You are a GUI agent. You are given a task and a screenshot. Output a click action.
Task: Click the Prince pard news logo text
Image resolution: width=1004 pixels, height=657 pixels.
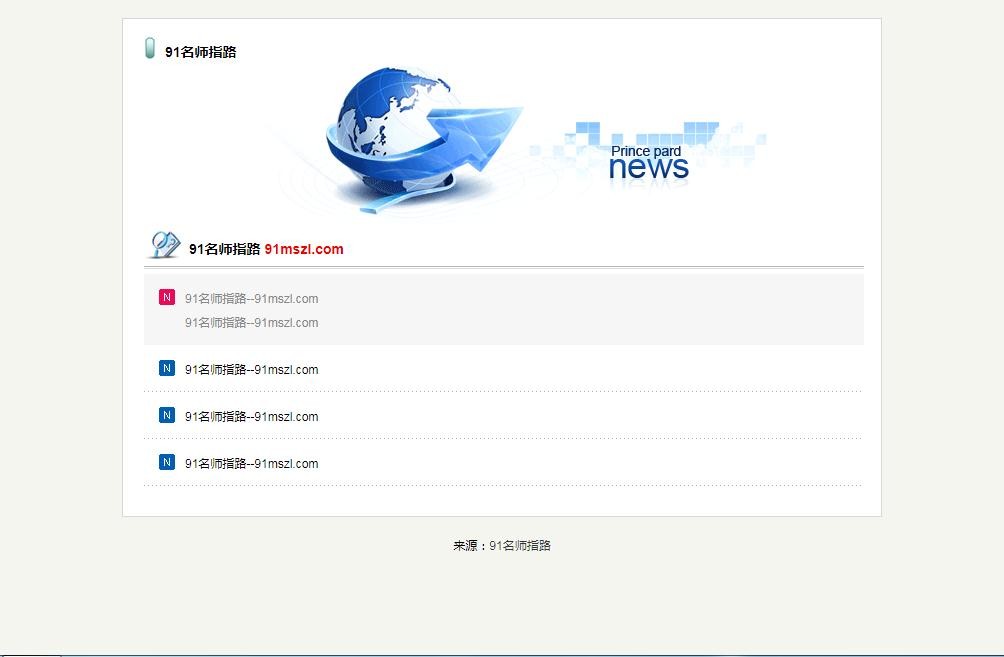[x=648, y=163]
